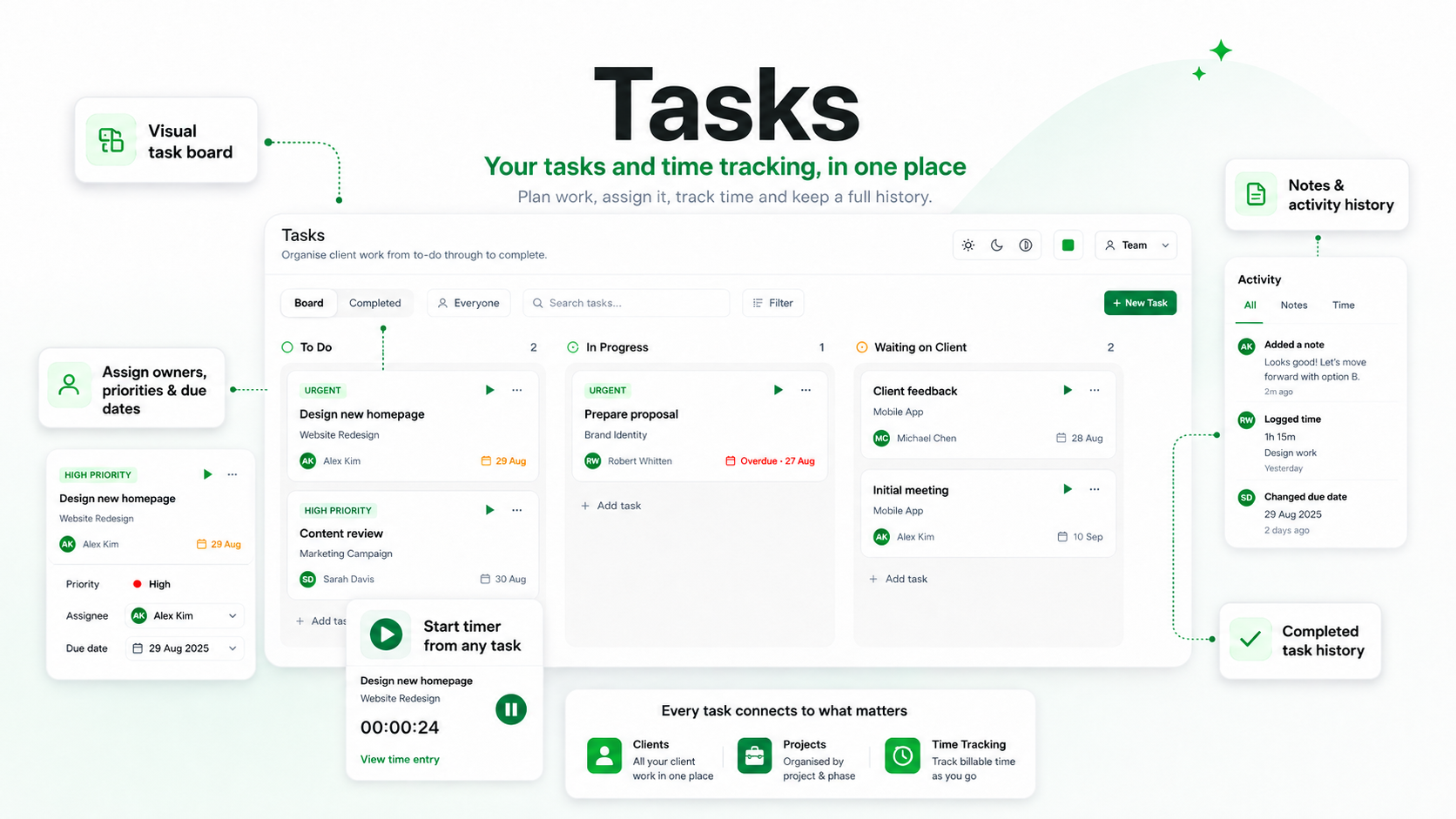This screenshot has width=1456, height=819.
Task: Select the Time activity tab
Action: point(1344,305)
